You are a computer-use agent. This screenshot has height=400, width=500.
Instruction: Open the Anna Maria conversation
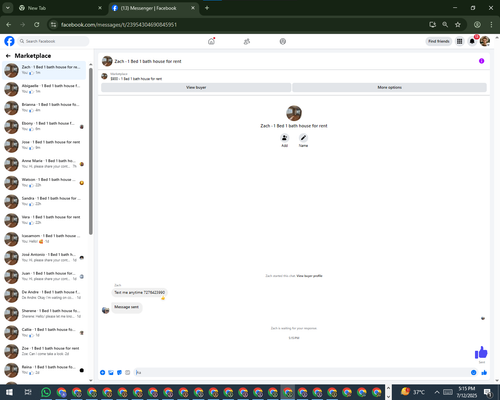(44, 164)
